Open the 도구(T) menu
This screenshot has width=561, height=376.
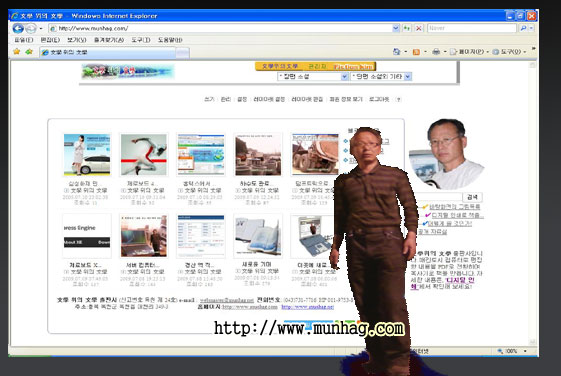pos(141,40)
